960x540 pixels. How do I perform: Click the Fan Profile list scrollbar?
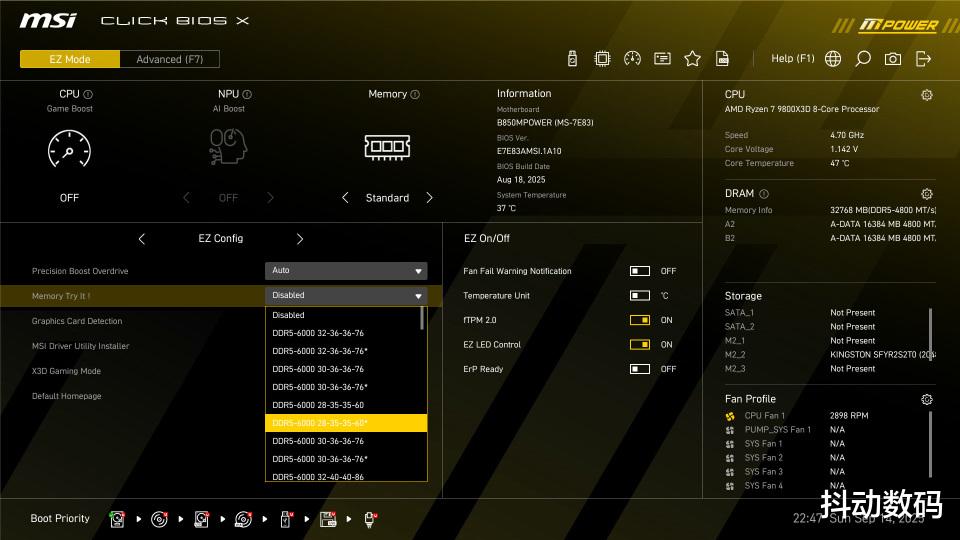point(931,444)
